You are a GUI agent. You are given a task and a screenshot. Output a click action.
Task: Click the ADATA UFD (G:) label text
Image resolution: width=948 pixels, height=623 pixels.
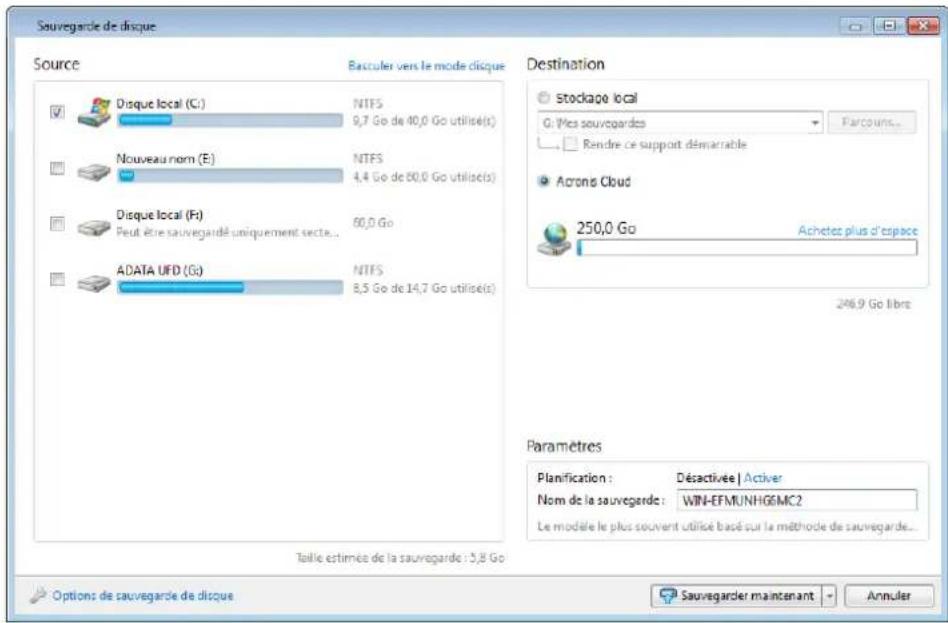coord(160,270)
